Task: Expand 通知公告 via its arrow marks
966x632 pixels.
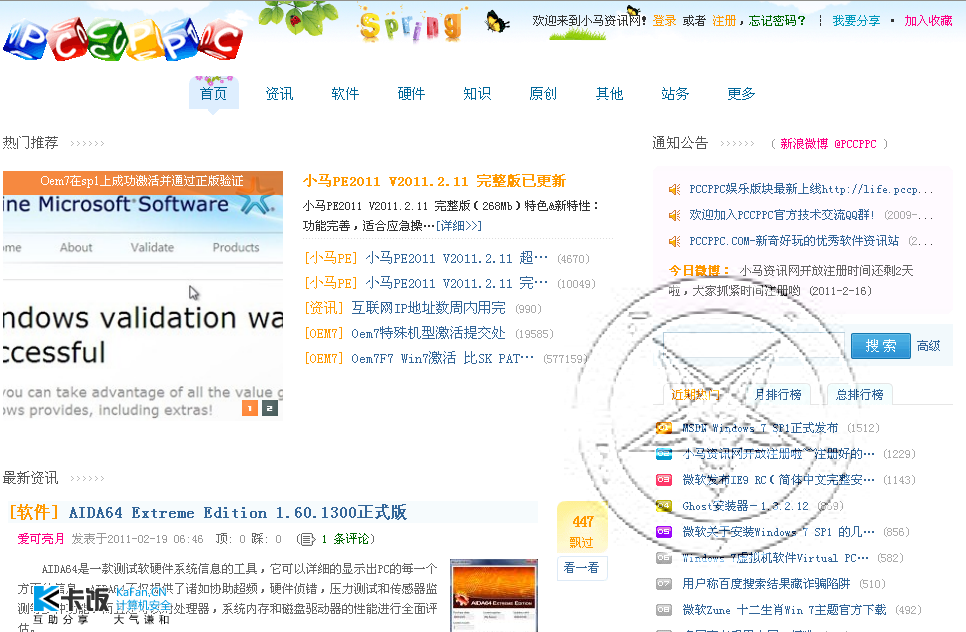Action: 737,144
